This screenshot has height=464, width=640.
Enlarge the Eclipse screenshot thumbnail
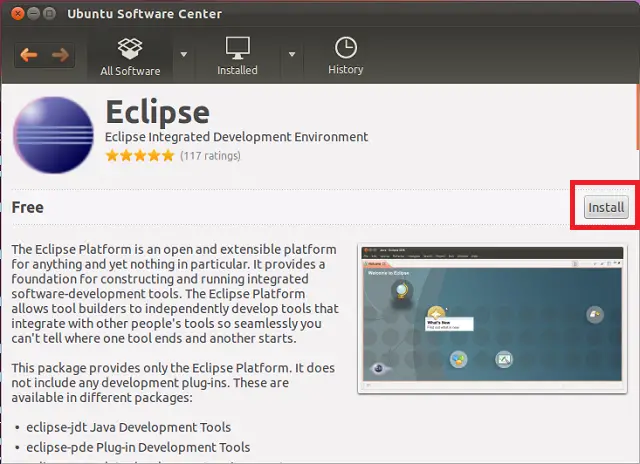point(492,319)
